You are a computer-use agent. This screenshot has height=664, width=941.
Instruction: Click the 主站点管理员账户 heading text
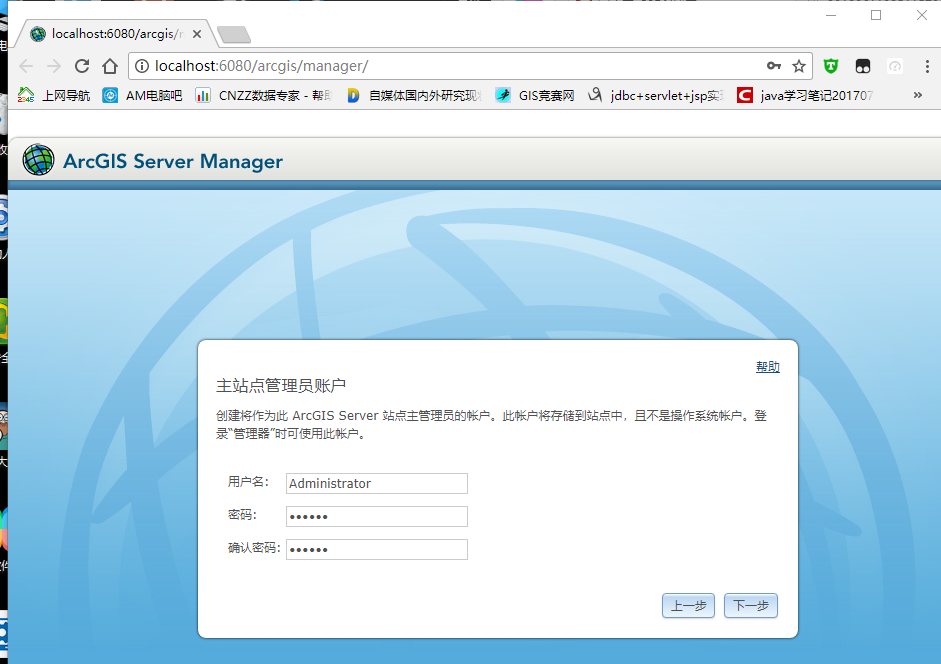[281, 385]
